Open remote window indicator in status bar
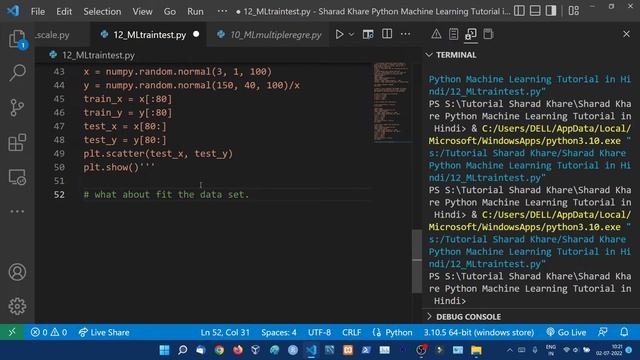The height and width of the screenshot is (360, 640). pos(12,332)
